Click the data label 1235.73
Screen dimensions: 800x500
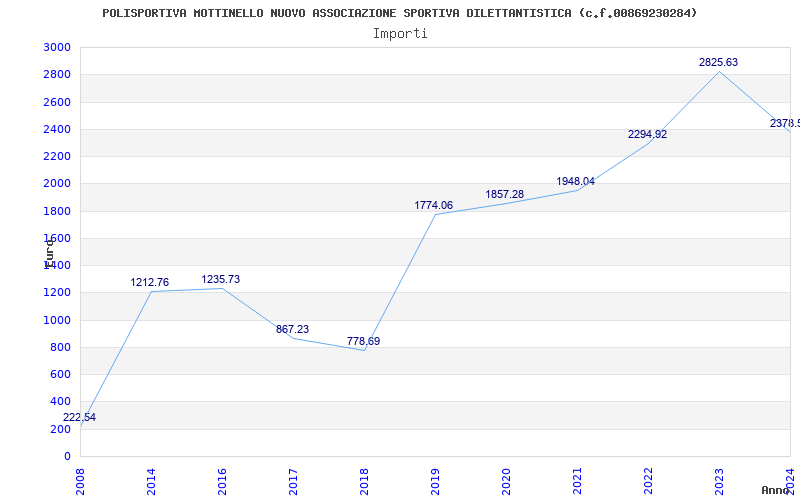220,279
